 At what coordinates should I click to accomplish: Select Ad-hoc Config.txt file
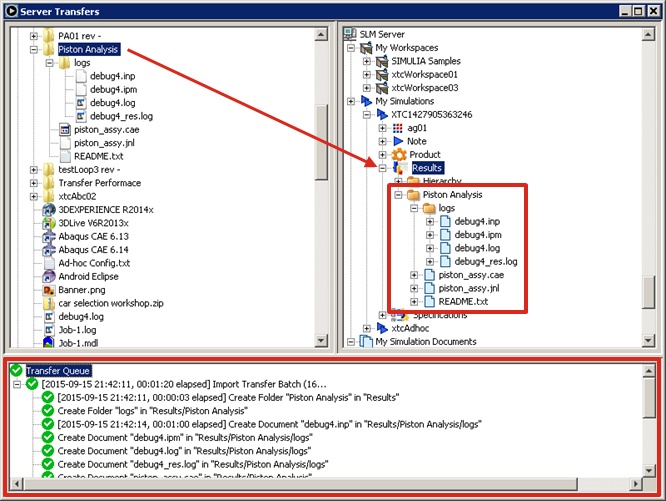[x=94, y=263]
